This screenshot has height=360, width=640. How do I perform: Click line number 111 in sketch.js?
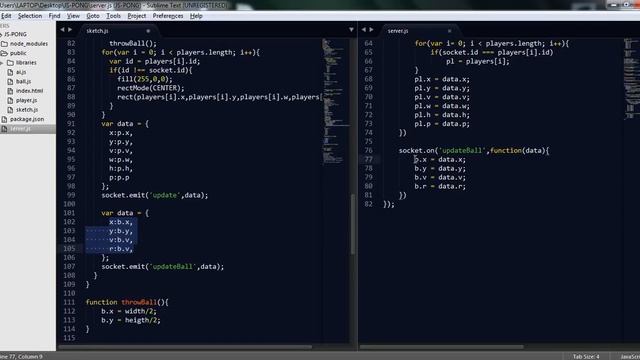click(69, 302)
